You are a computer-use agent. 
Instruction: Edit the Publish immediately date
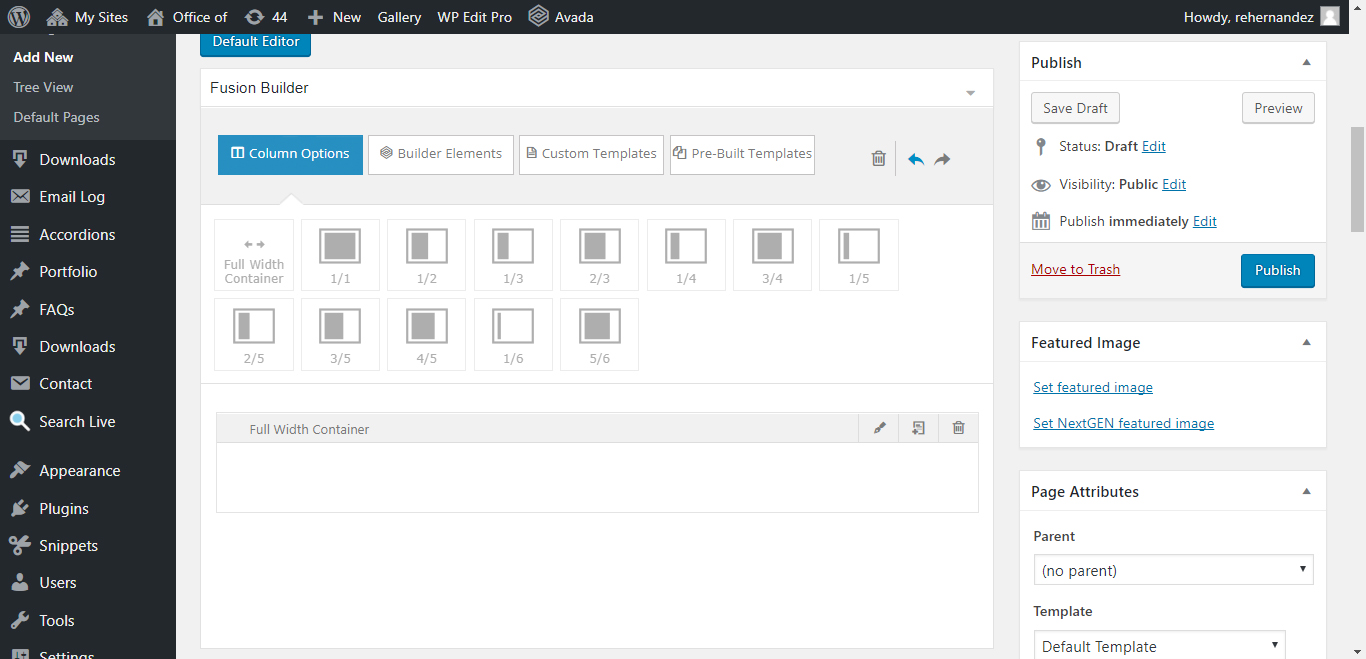(x=1205, y=221)
